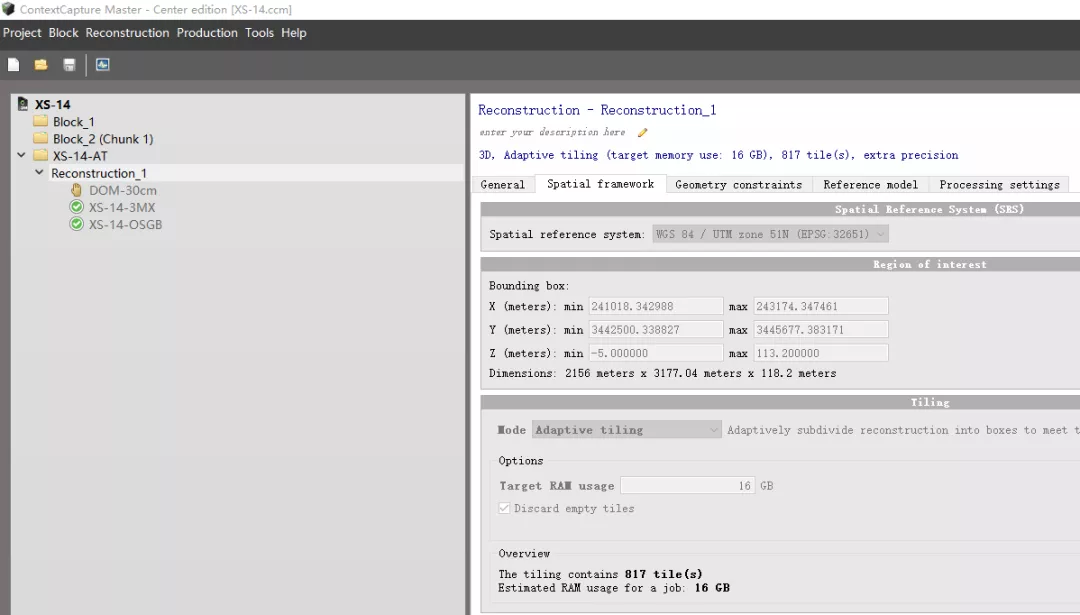Screen dimensions: 1080x615
Task: Click the XS-14 project root icon
Action: [x=23, y=104]
